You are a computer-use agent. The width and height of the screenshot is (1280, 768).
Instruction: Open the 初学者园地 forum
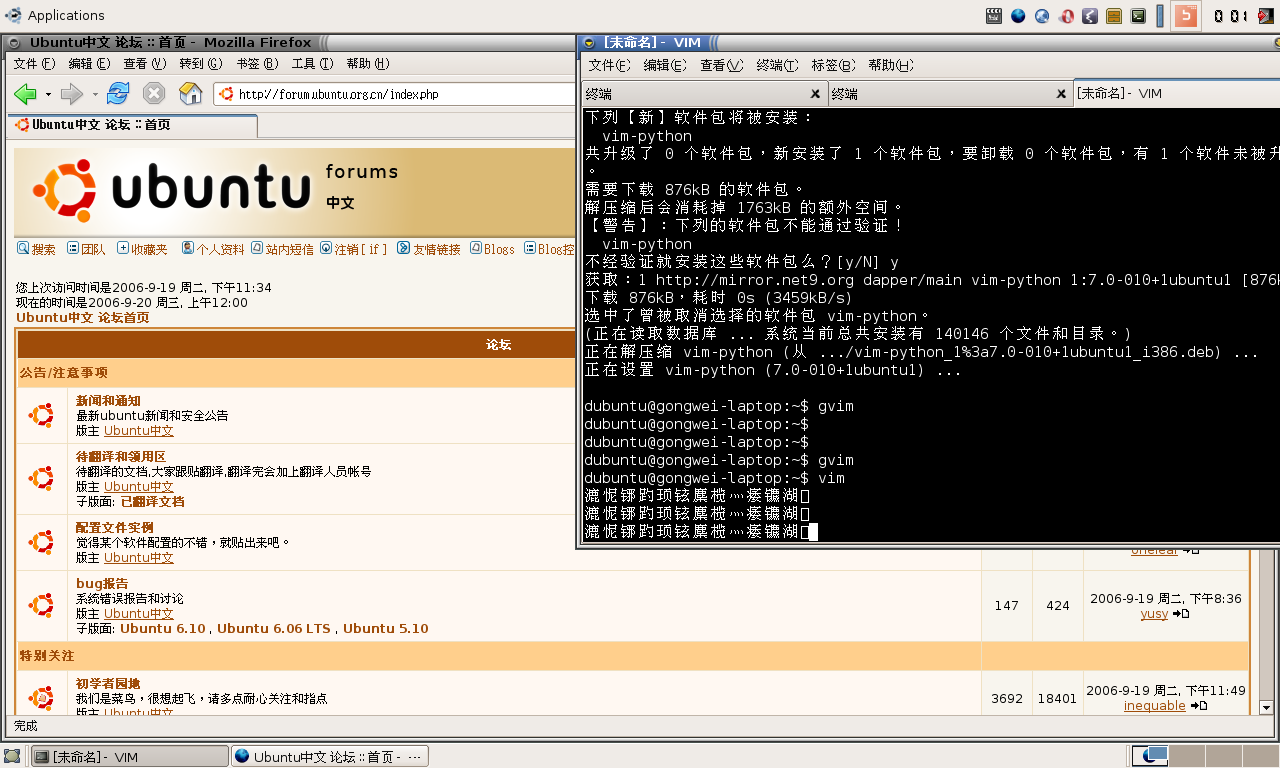108,683
